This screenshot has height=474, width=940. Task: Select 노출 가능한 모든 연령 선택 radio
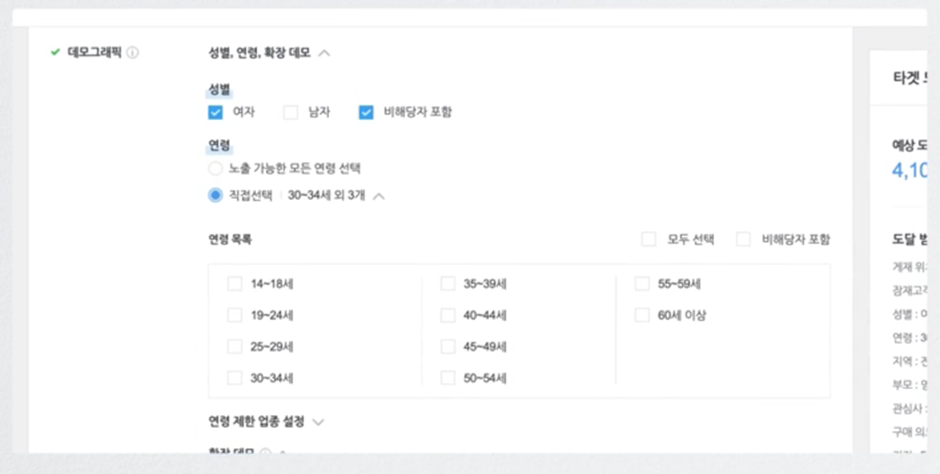[215, 168]
